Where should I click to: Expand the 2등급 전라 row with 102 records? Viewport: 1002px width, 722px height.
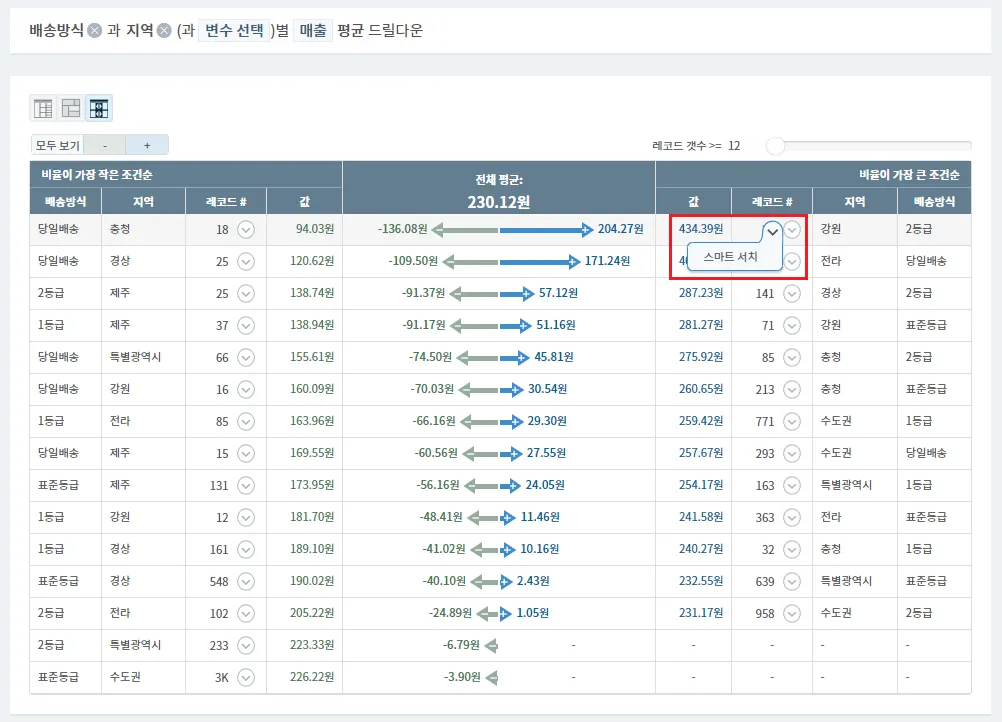pyautogui.click(x=246, y=613)
